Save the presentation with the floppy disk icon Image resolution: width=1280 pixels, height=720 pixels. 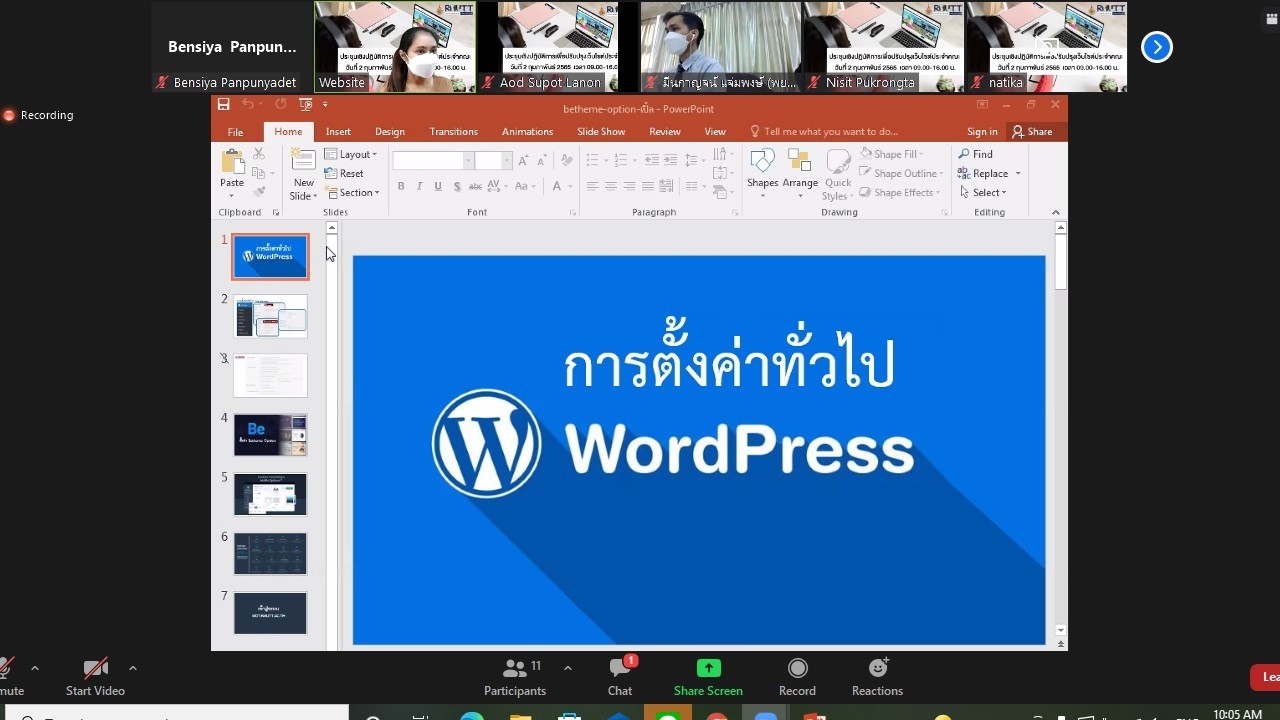[x=224, y=105]
